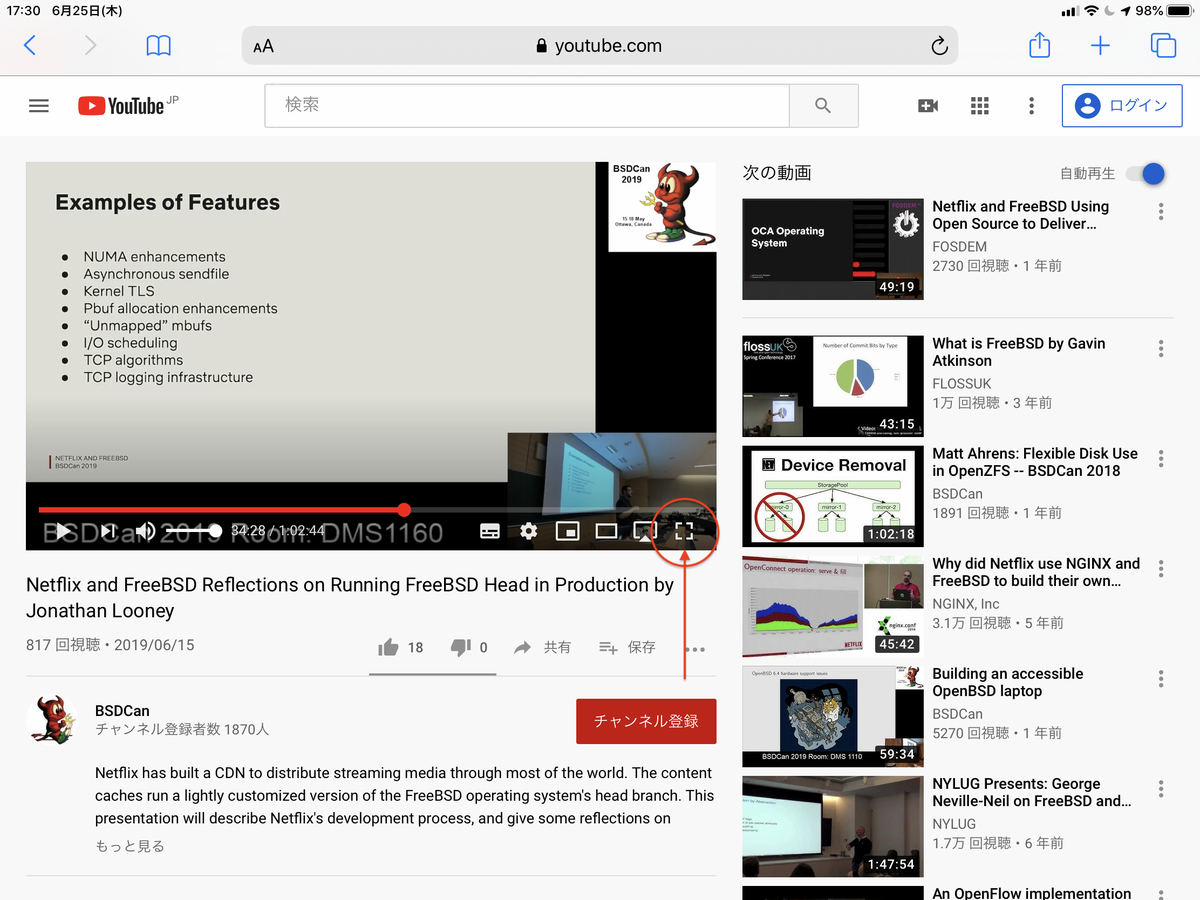Open Device Removal video thumbnail
Viewport: 1200px width, 900px height.
(x=833, y=496)
